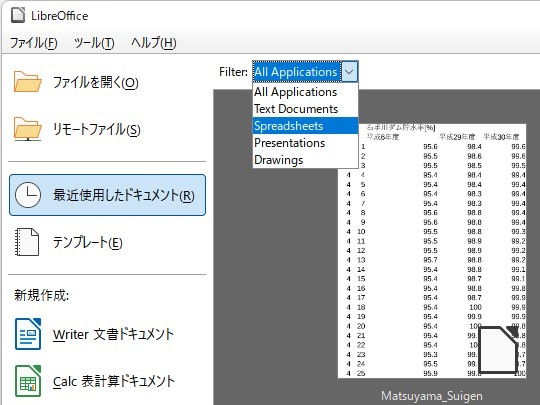Choose Spreadsheets filter option
This screenshot has width=540, height=405.
[x=305, y=126]
